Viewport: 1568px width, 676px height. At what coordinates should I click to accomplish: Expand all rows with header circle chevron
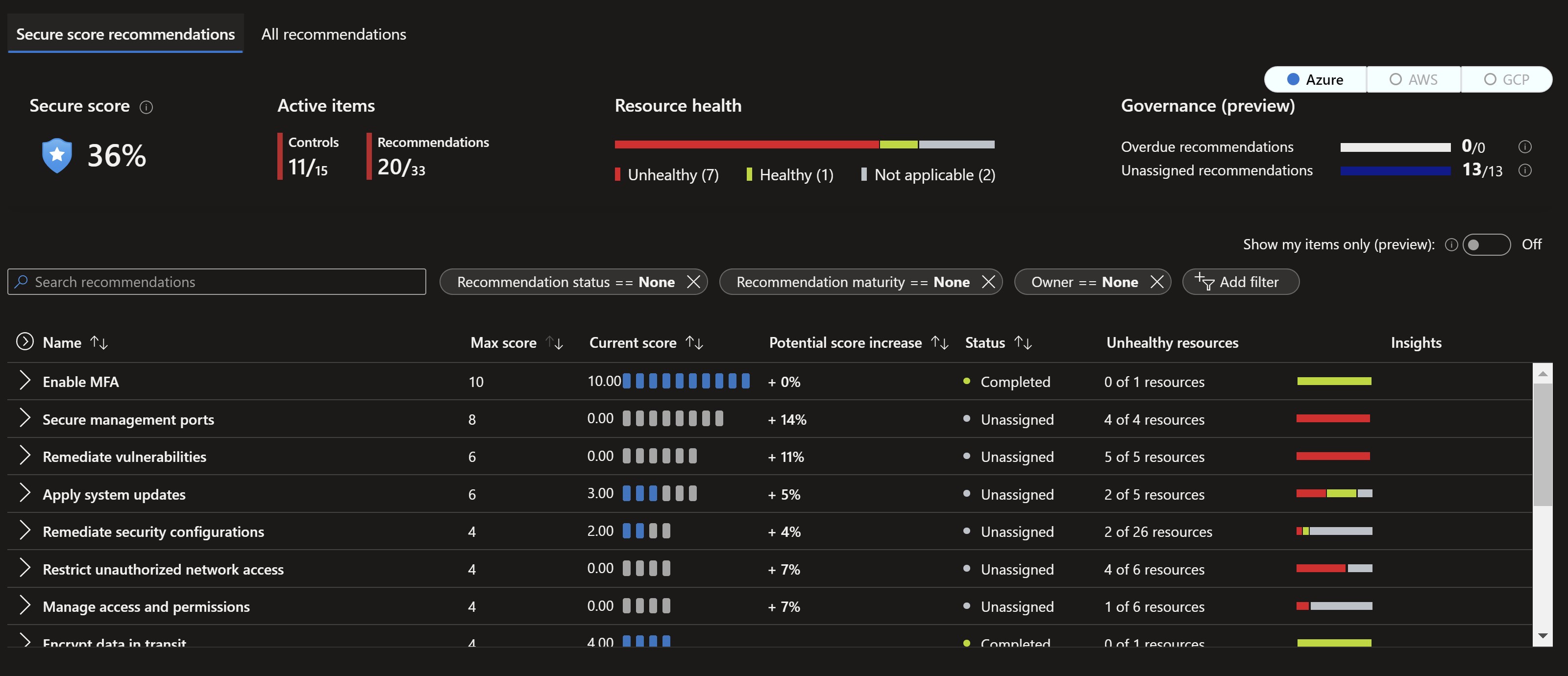24,341
